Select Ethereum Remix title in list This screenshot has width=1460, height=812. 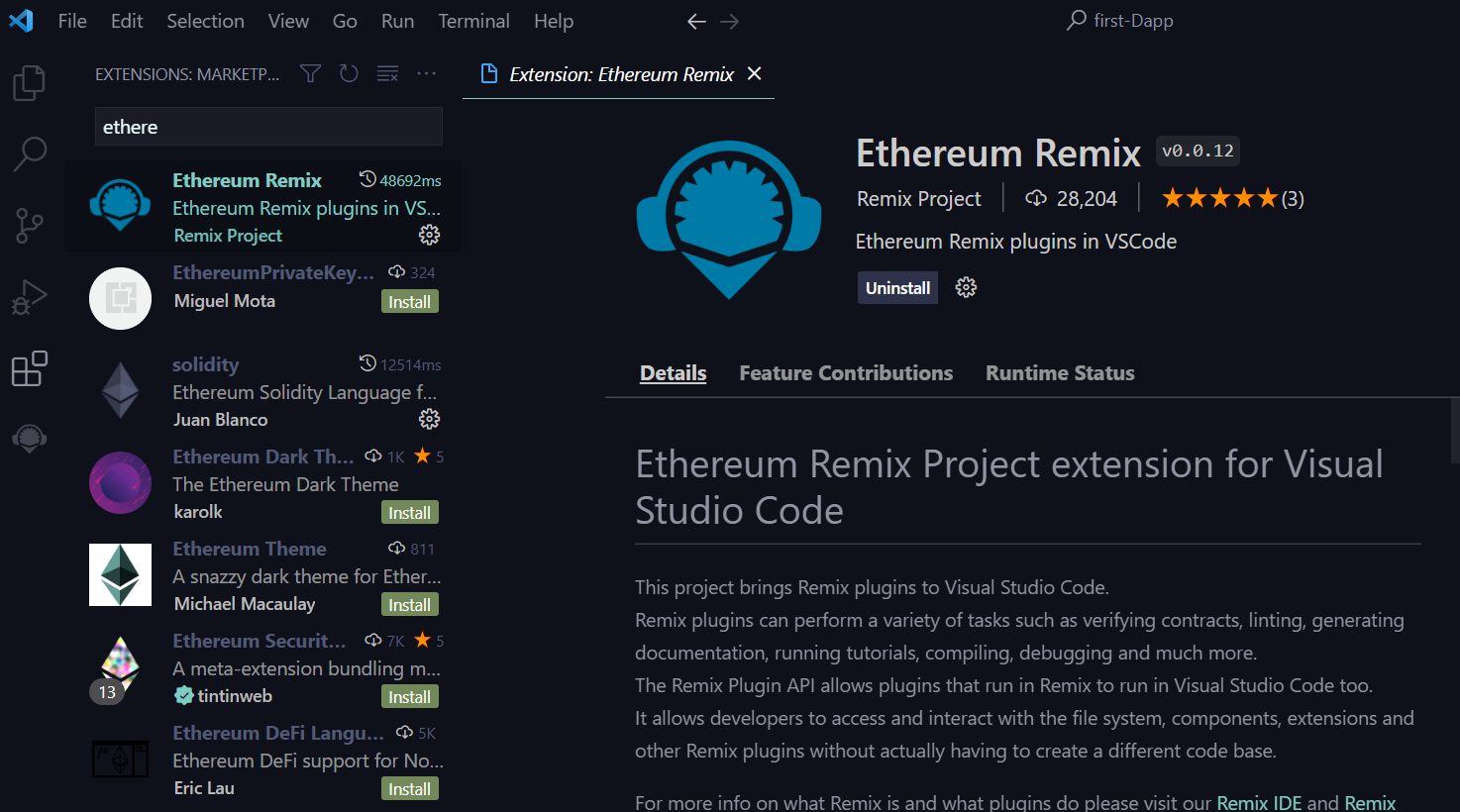click(x=247, y=180)
